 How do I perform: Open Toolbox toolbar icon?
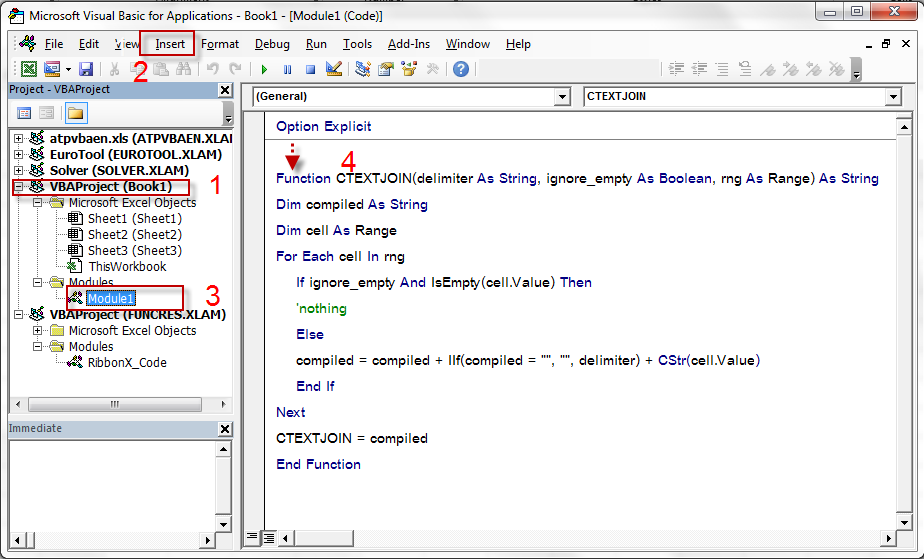433,69
